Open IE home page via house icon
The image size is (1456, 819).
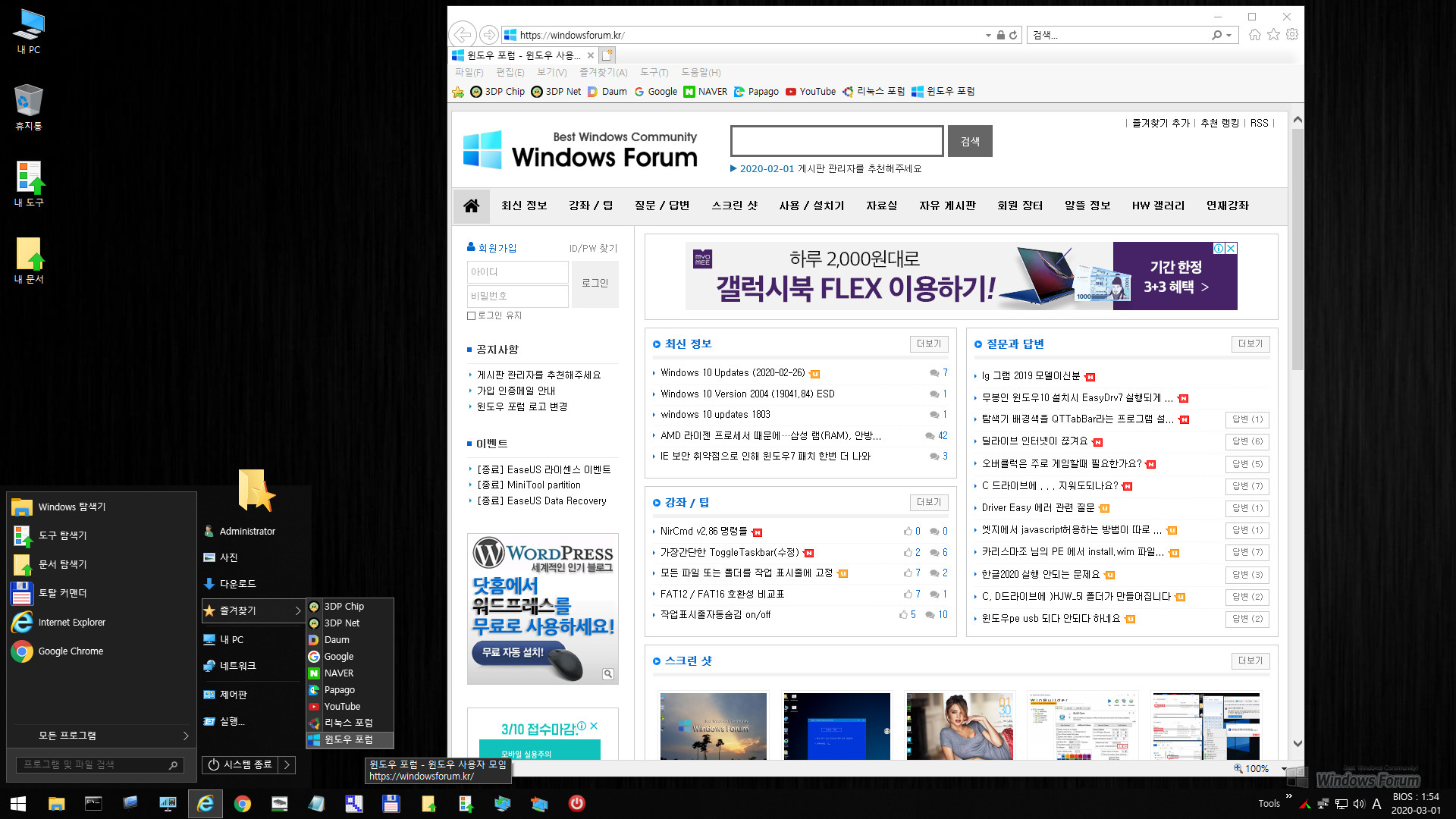tap(1254, 35)
